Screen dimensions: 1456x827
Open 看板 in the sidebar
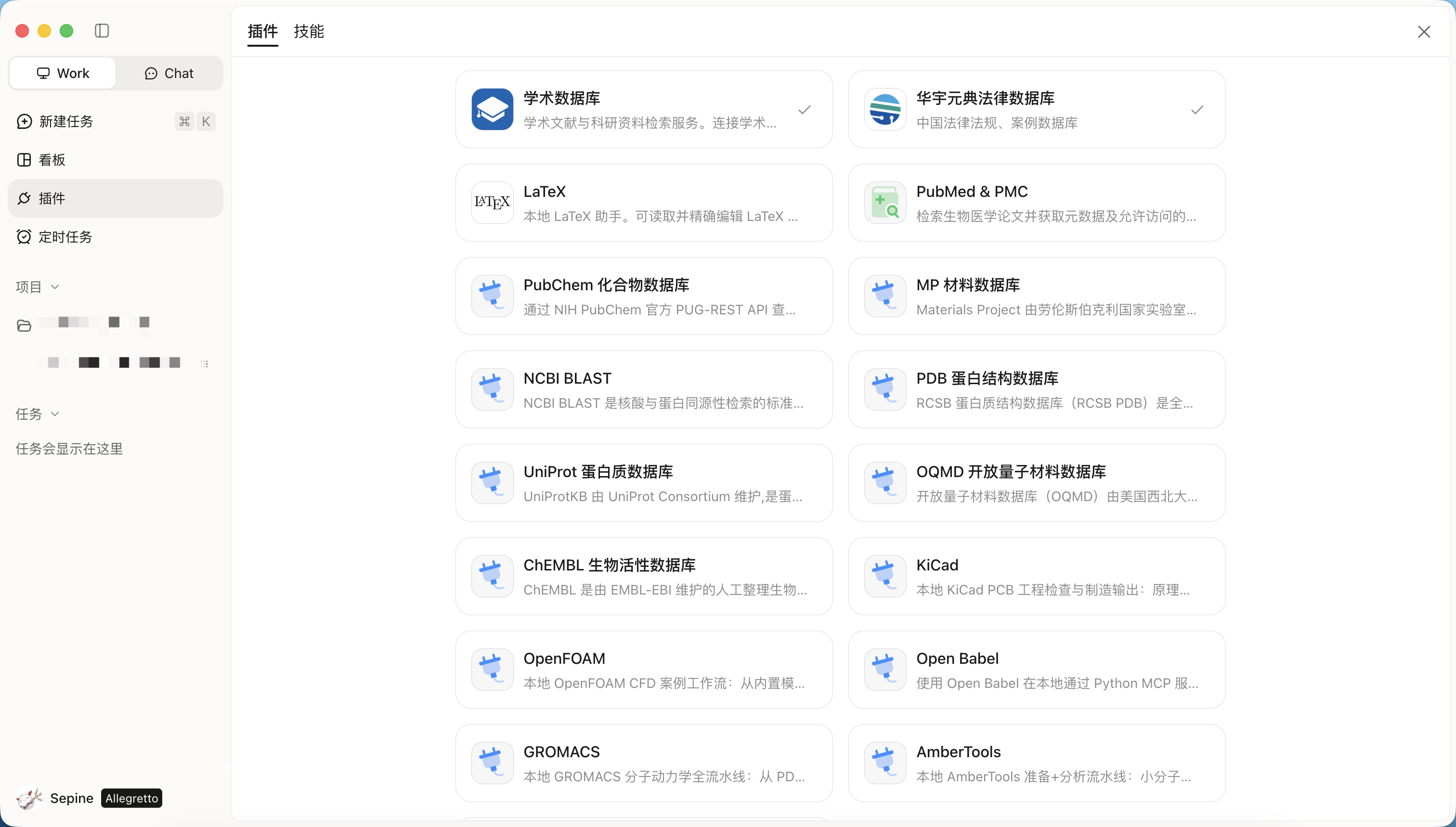tap(116, 160)
